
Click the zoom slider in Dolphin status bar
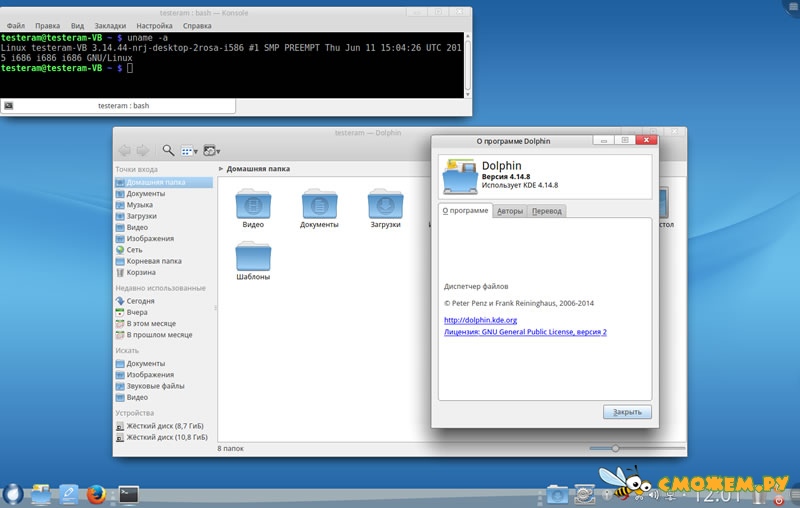click(637, 448)
